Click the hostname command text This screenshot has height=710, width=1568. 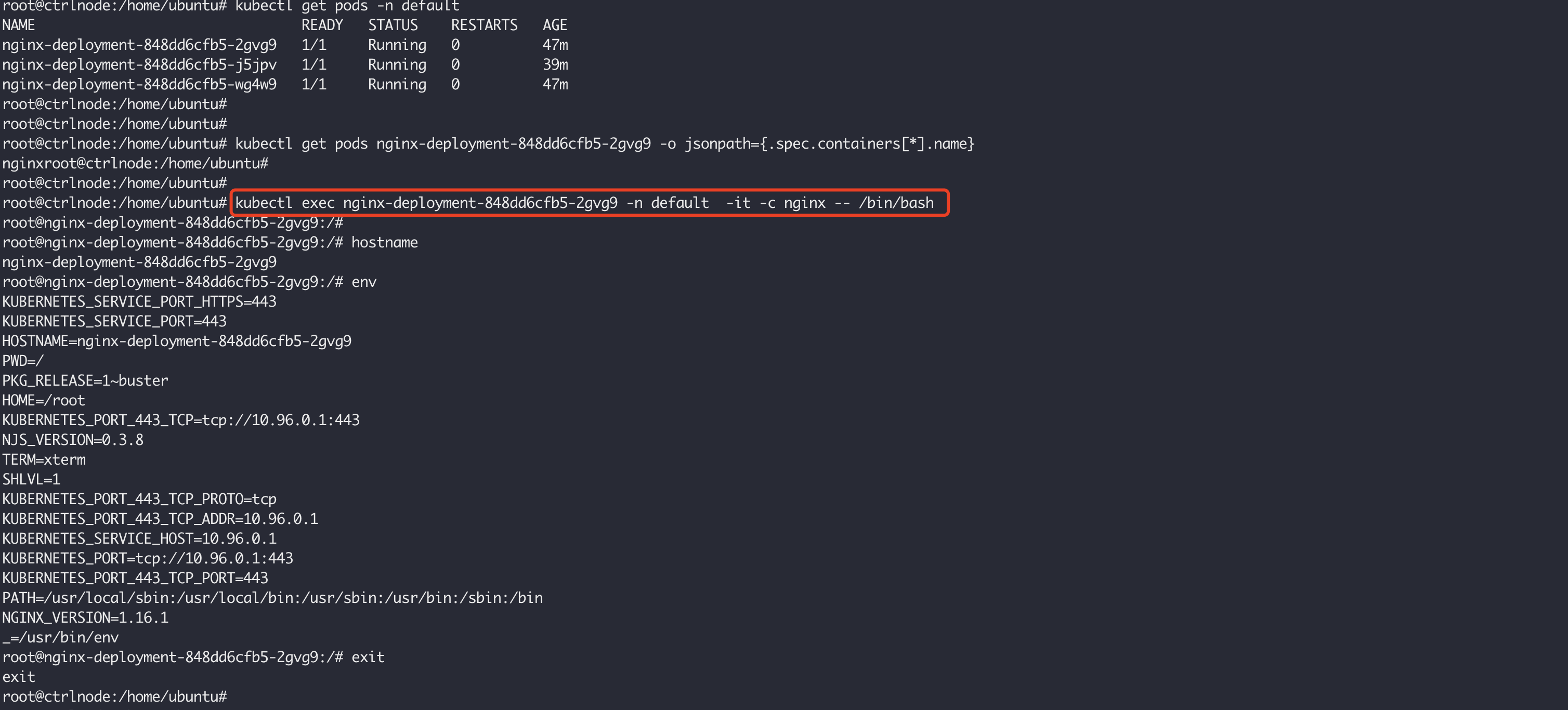[384, 242]
